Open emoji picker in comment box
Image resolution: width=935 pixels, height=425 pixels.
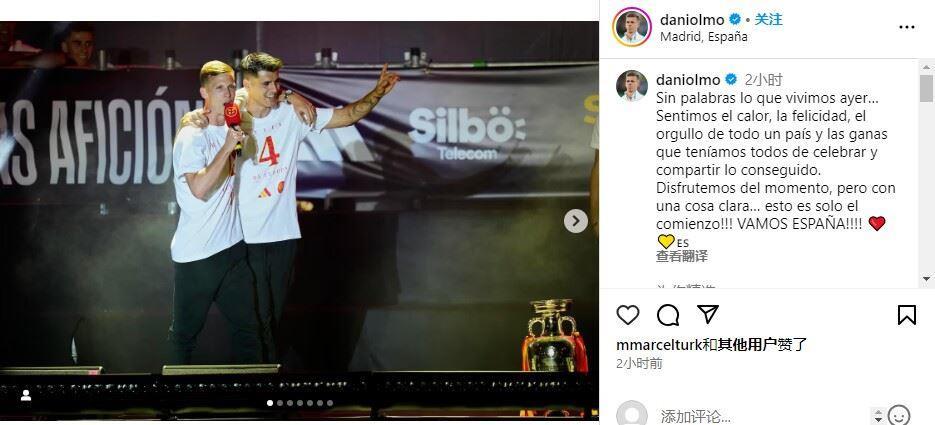pos(899,415)
